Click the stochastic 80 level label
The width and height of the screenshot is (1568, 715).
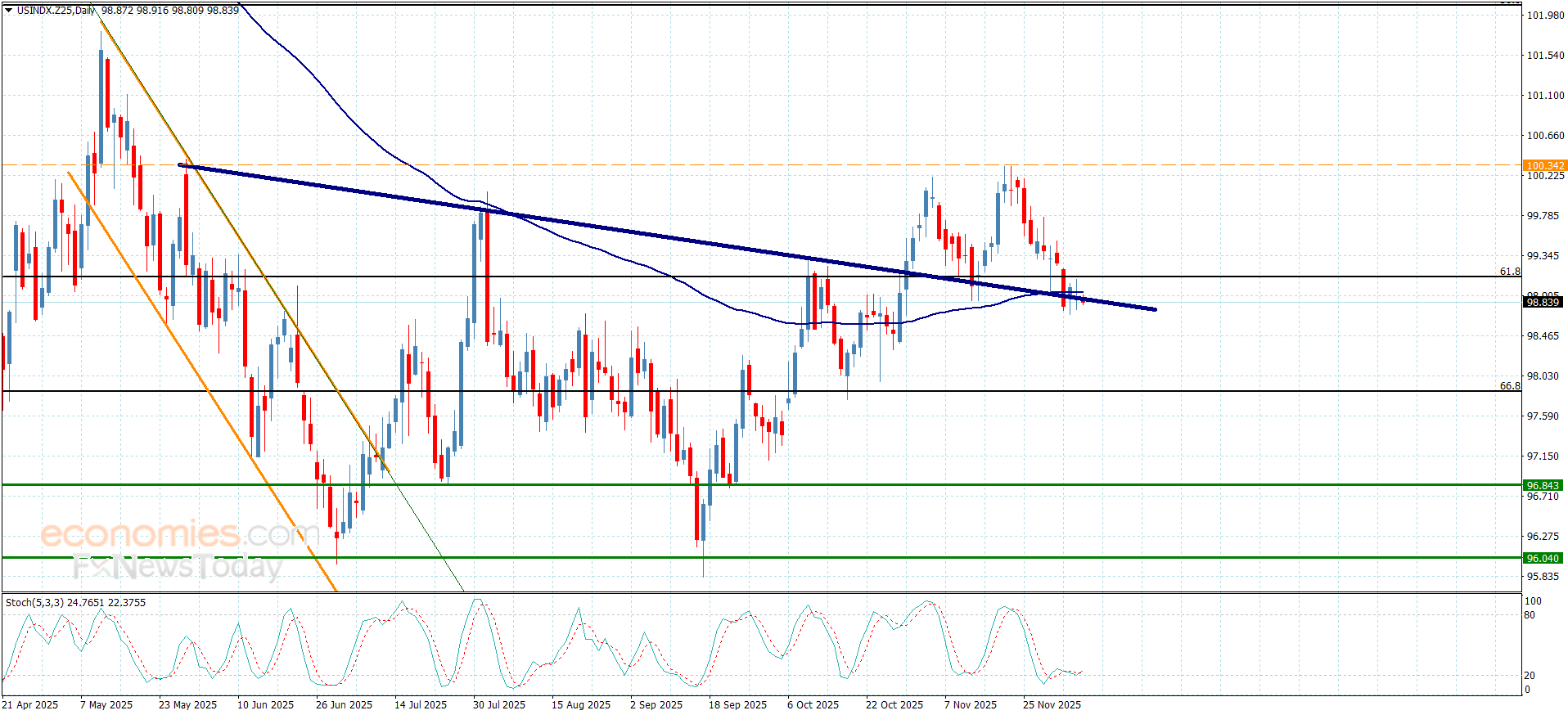[x=1530, y=615]
